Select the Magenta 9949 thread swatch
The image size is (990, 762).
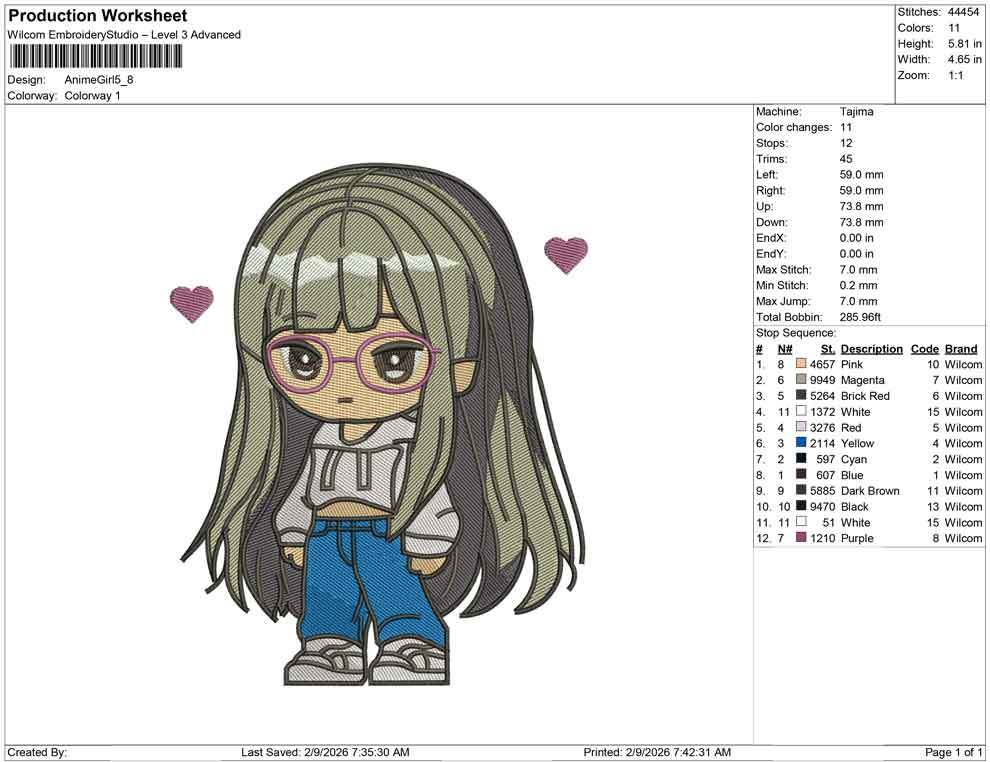(800, 380)
